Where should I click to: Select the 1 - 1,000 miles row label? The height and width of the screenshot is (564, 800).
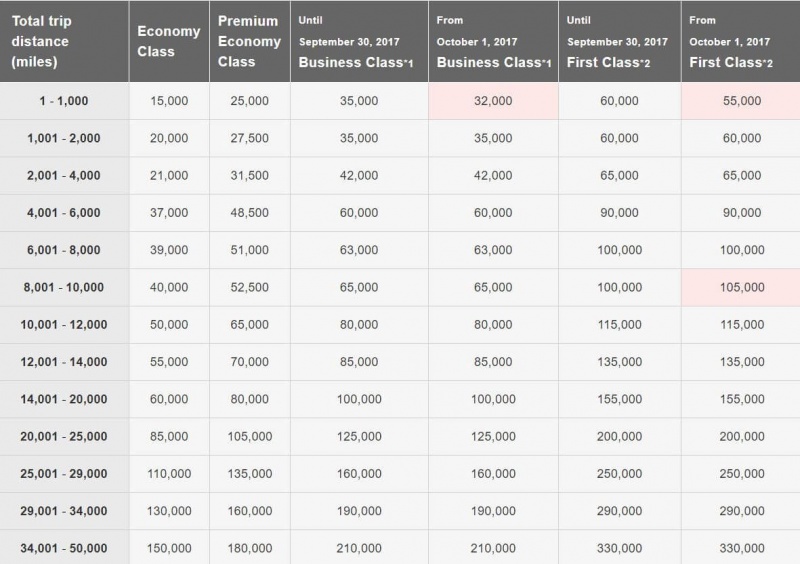point(64,101)
